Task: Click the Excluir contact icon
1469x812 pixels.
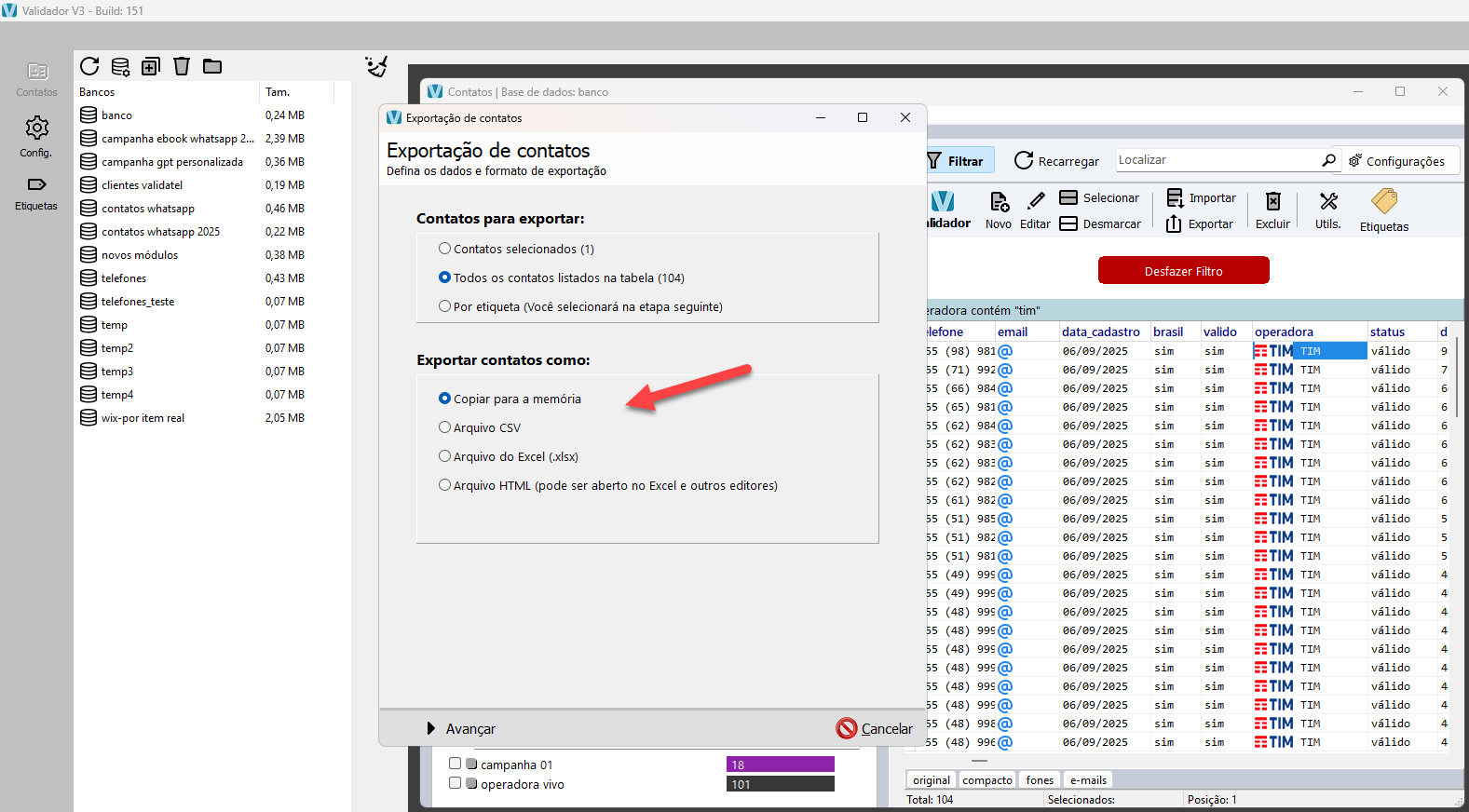Action: point(1272,210)
